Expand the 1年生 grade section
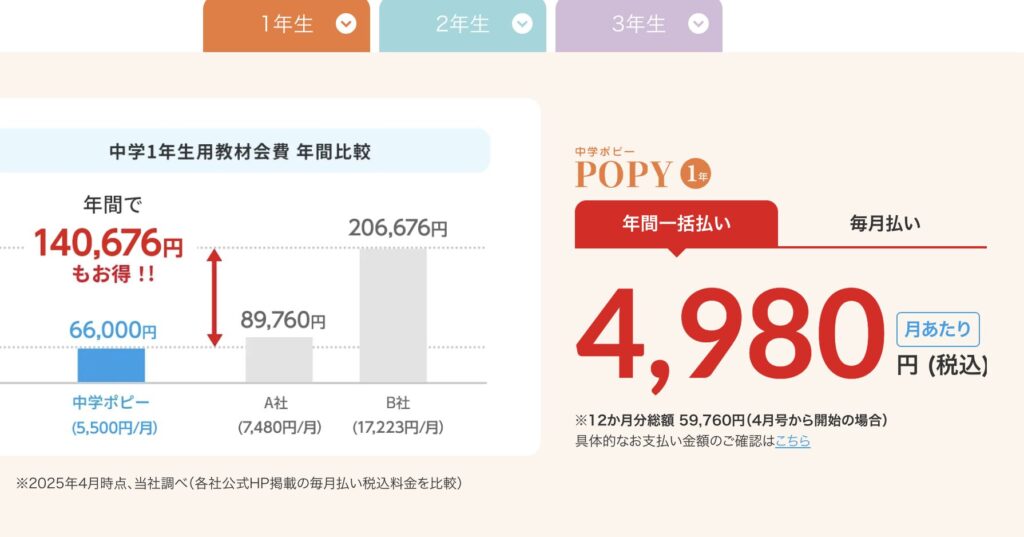 pos(287,25)
